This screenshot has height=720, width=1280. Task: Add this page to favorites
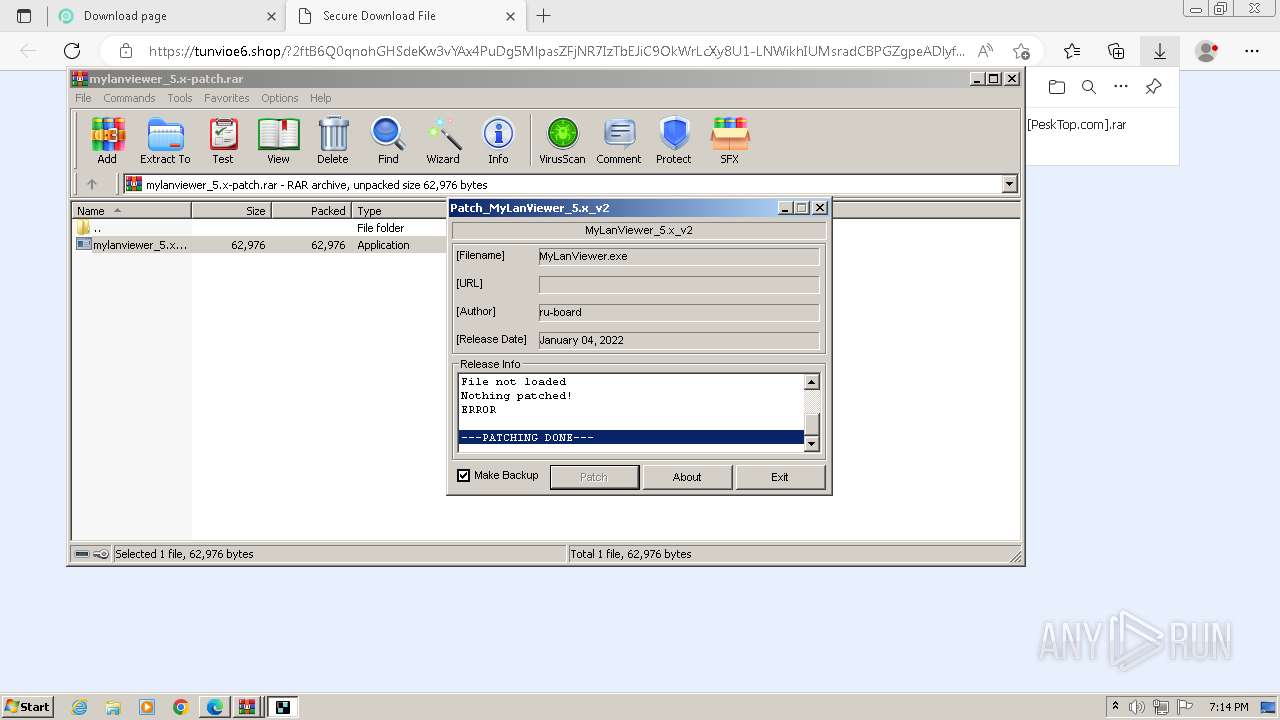tap(1021, 51)
